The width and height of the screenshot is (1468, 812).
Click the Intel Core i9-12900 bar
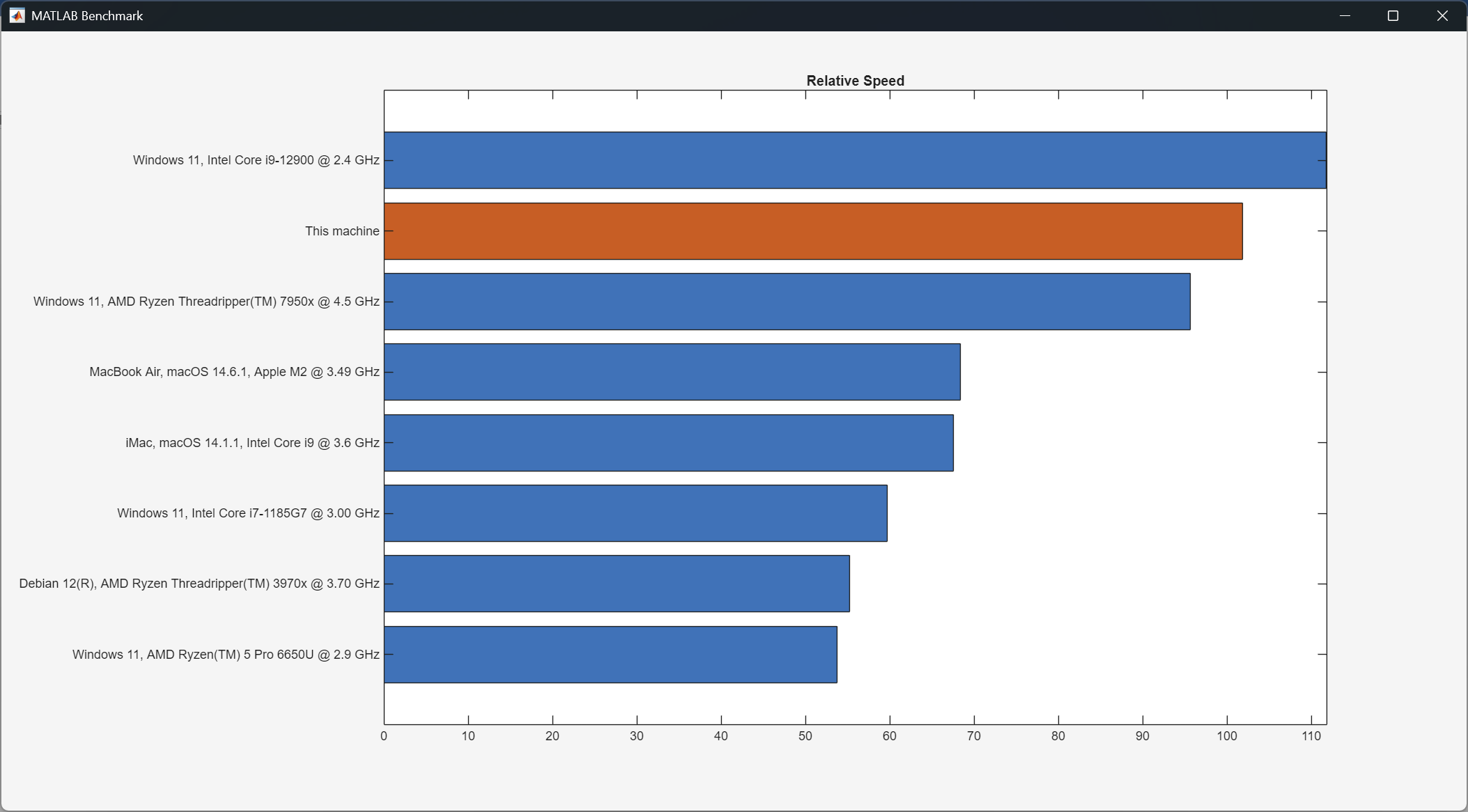pyautogui.click(x=854, y=160)
